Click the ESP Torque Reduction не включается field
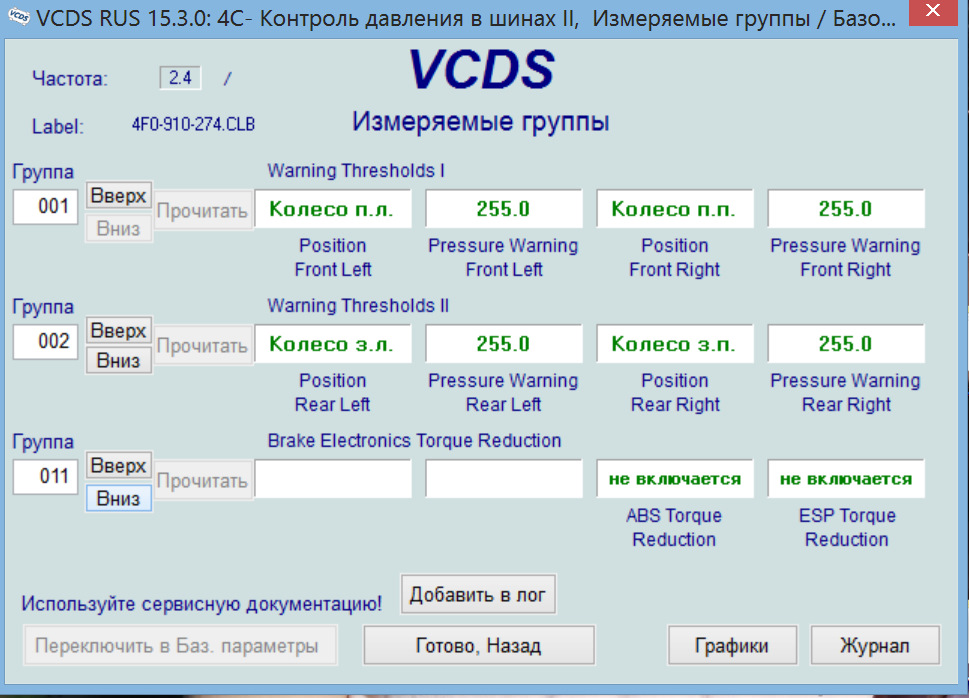 click(x=845, y=478)
